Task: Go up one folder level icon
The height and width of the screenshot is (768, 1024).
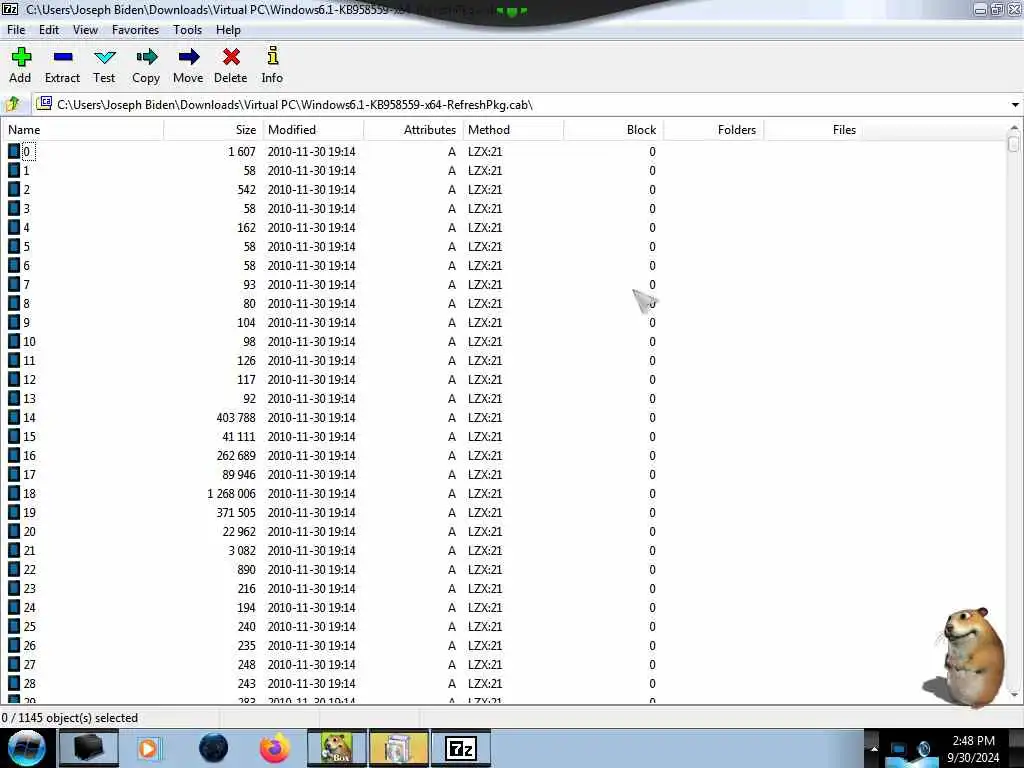Action: [x=12, y=104]
